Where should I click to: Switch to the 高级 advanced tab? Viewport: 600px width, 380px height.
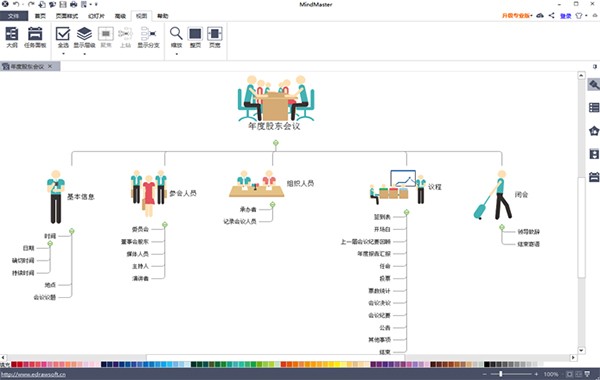click(x=120, y=16)
